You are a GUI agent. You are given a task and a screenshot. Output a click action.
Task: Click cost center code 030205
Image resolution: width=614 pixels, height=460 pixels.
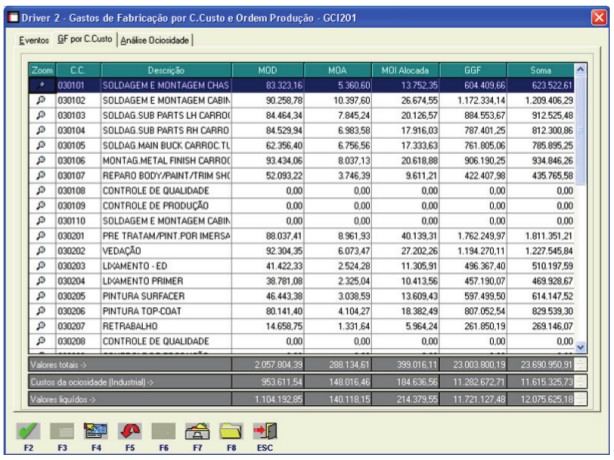tap(71, 296)
